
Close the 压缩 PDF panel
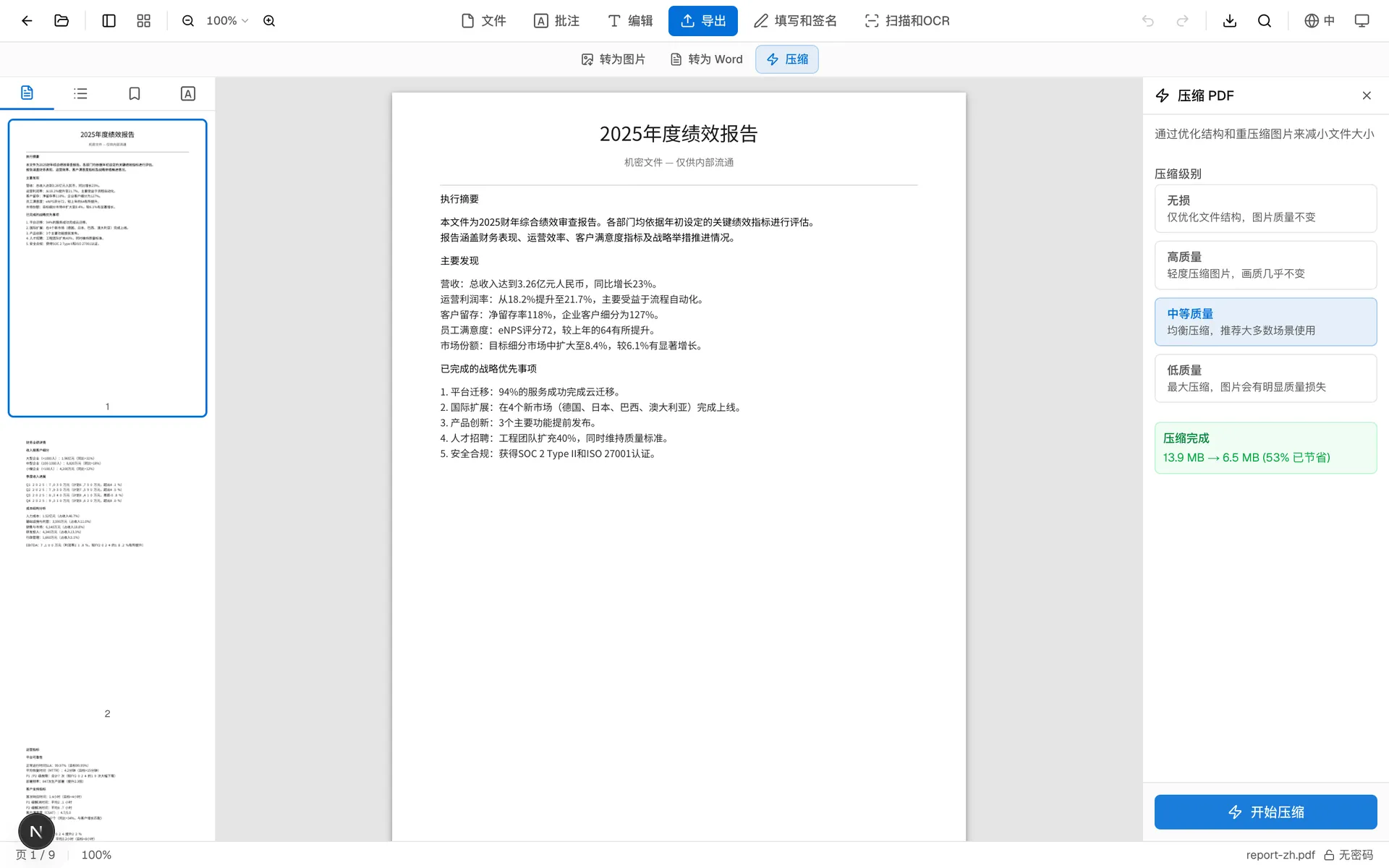(x=1367, y=95)
